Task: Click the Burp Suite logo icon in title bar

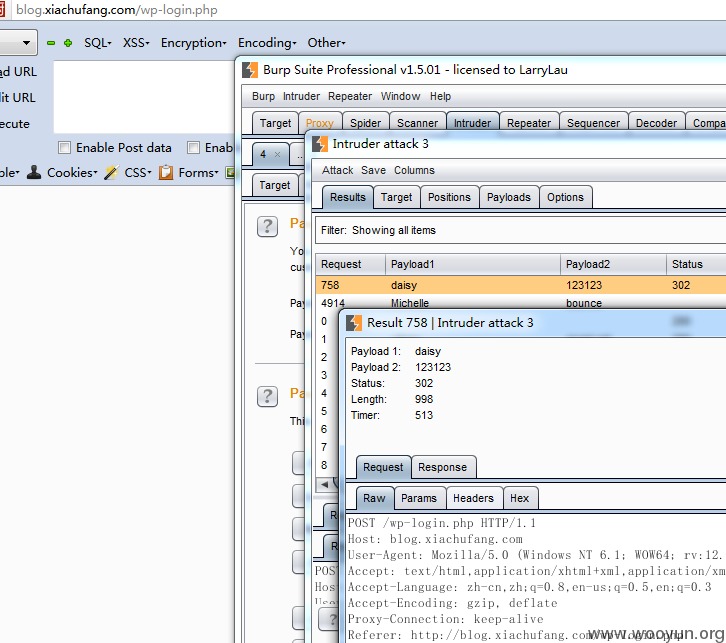Action: pos(250,70)
